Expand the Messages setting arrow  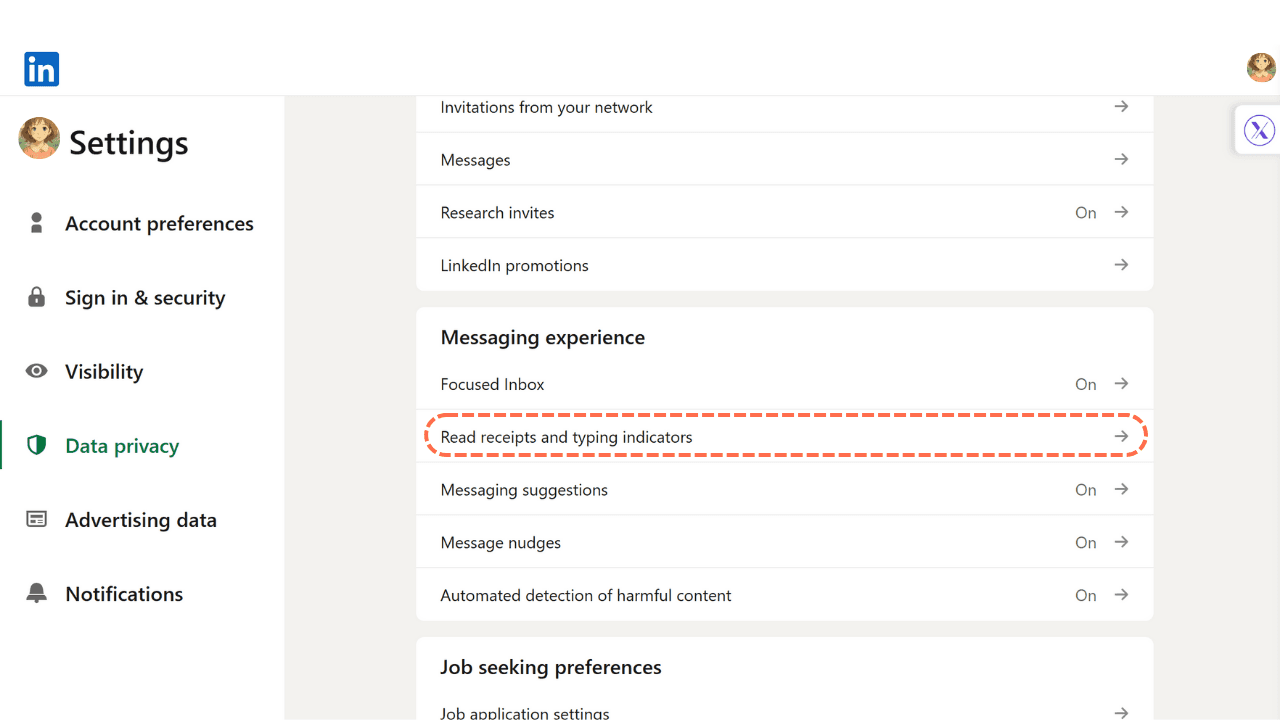pyautogui.click(x=1120, y=158)
